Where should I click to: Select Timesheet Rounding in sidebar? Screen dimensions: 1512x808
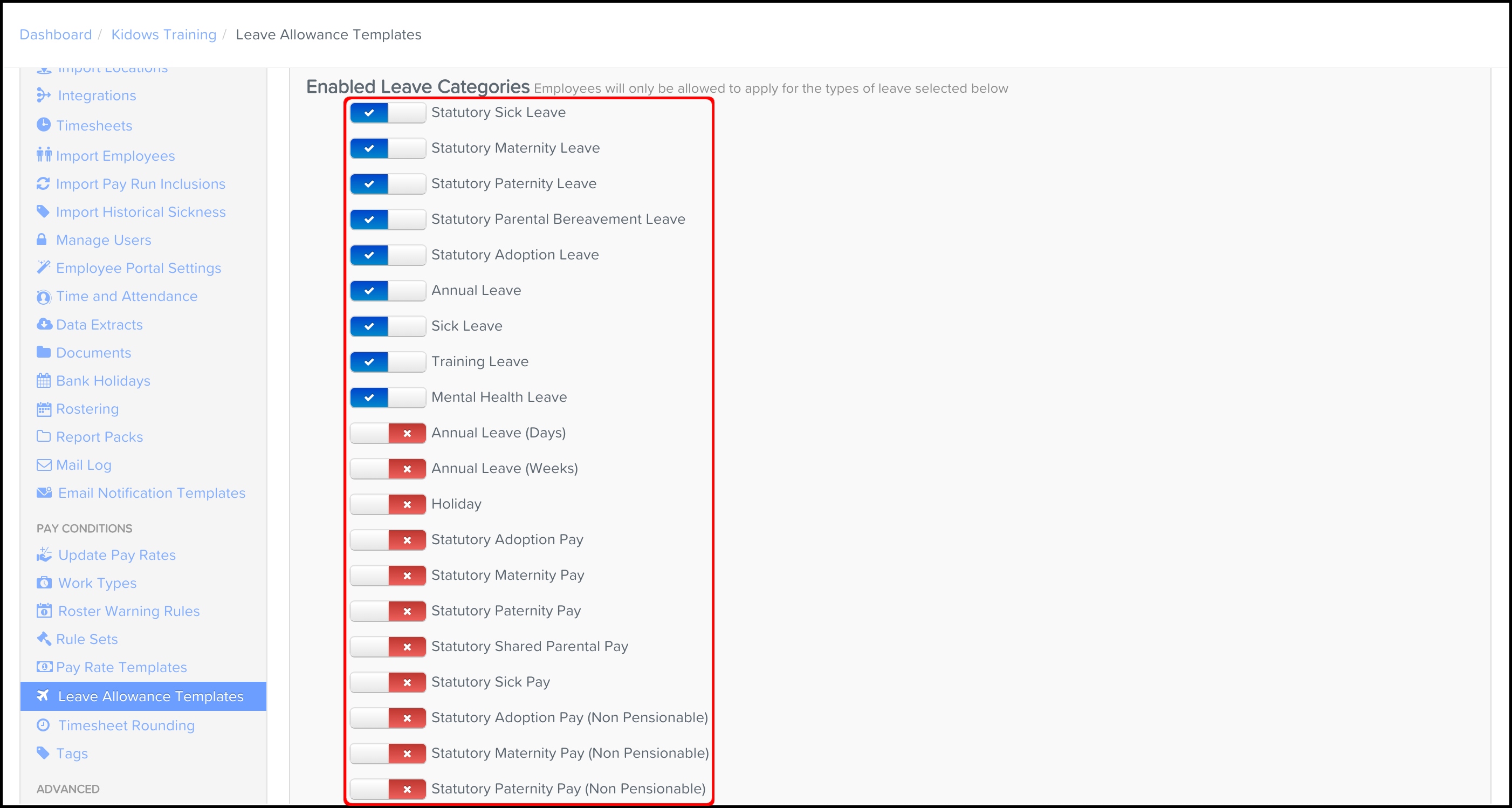126,725
